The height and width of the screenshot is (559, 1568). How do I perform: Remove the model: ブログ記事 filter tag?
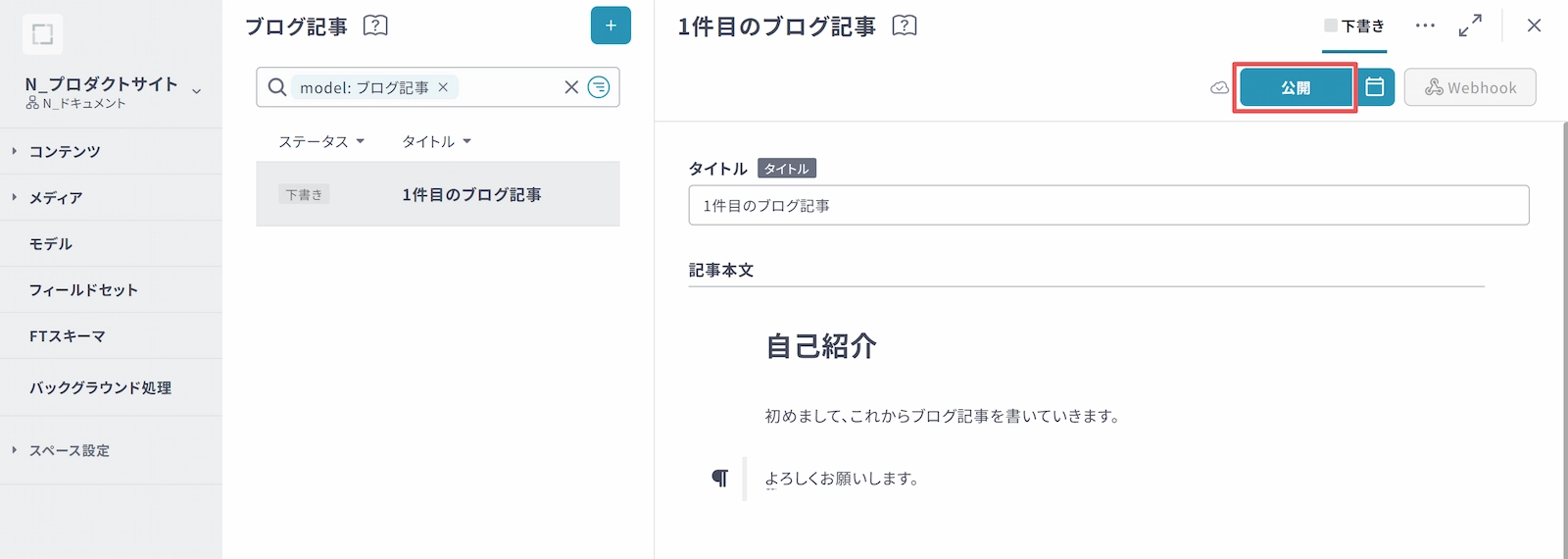443,87
